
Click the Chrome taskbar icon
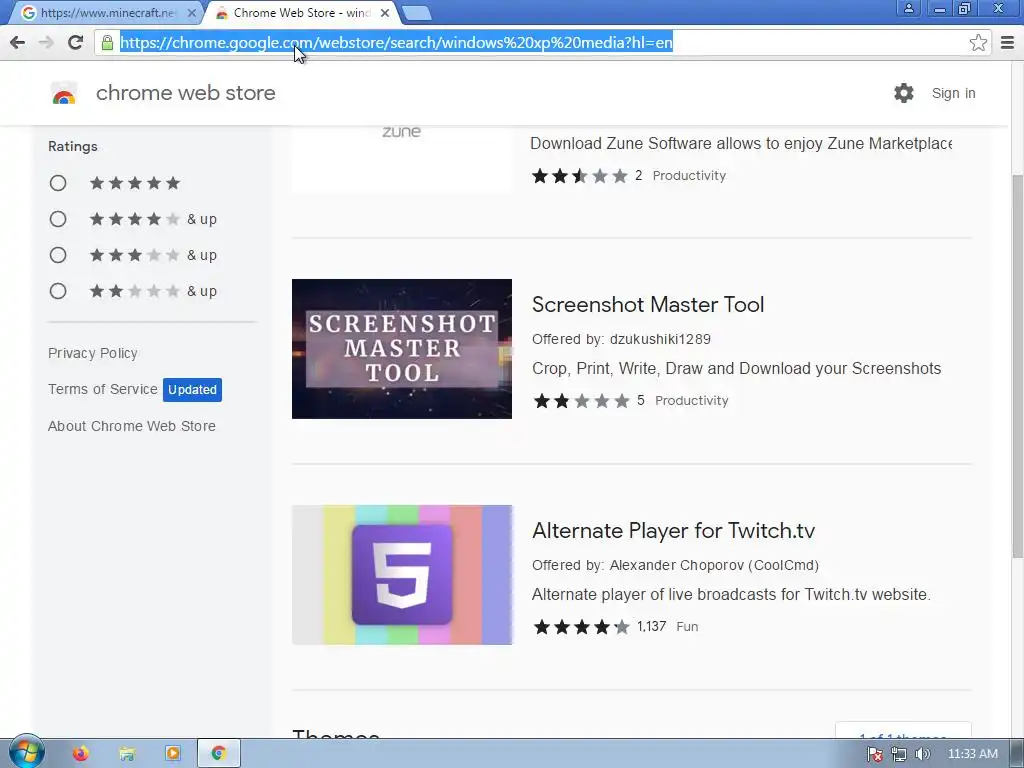coord(219,754)
